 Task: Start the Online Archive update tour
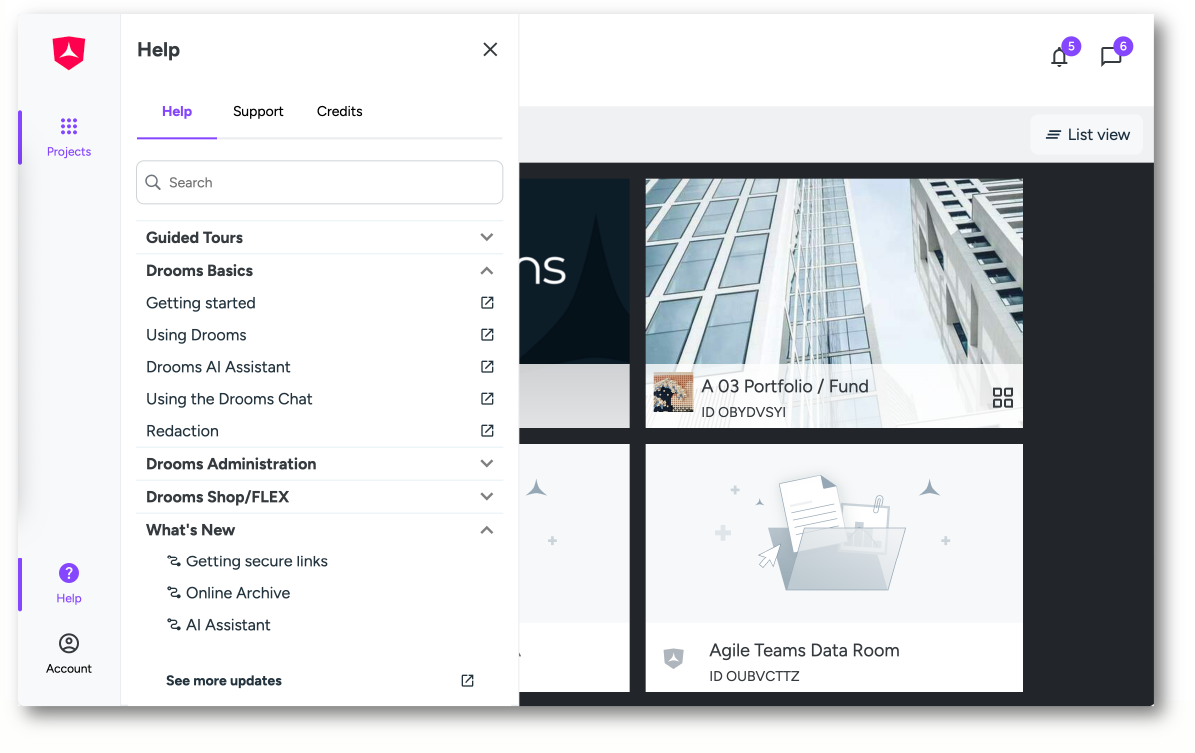click(238, 593)
